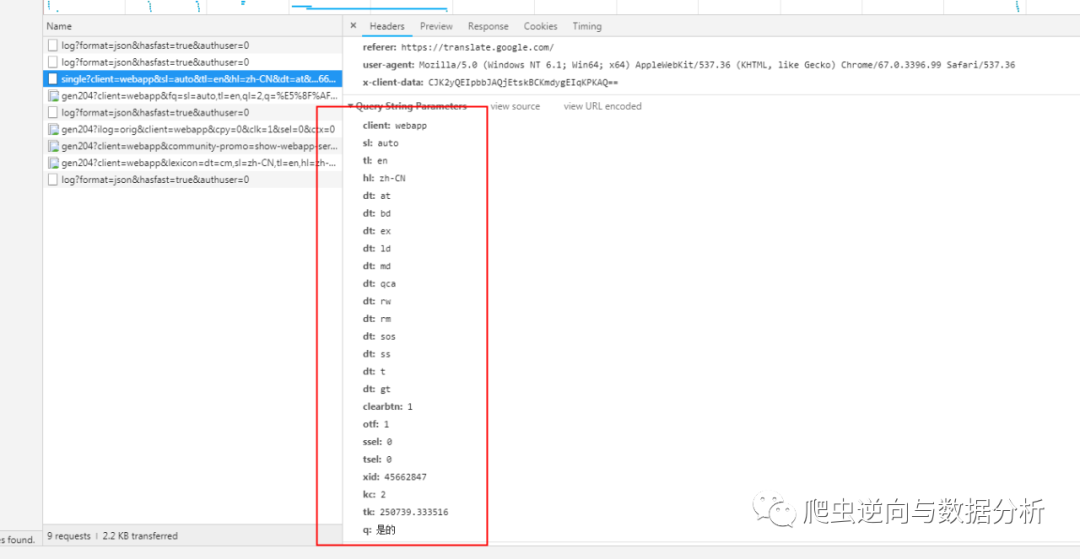The width and height of the screenshot is (1080, 559).
Task: Open the Response tab
Action: pyautogui.click(x=488, y=26)
